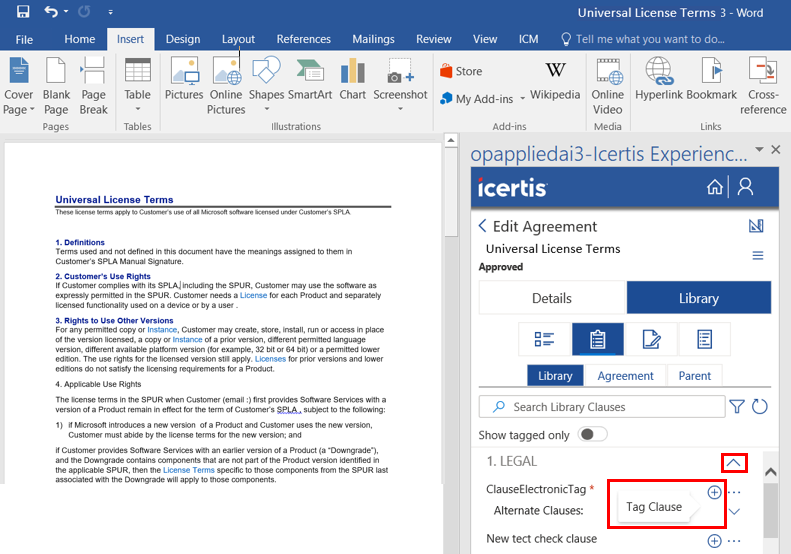Toggle the Show tagged only switch
791x554 pixels.
(x=593, y=435)
